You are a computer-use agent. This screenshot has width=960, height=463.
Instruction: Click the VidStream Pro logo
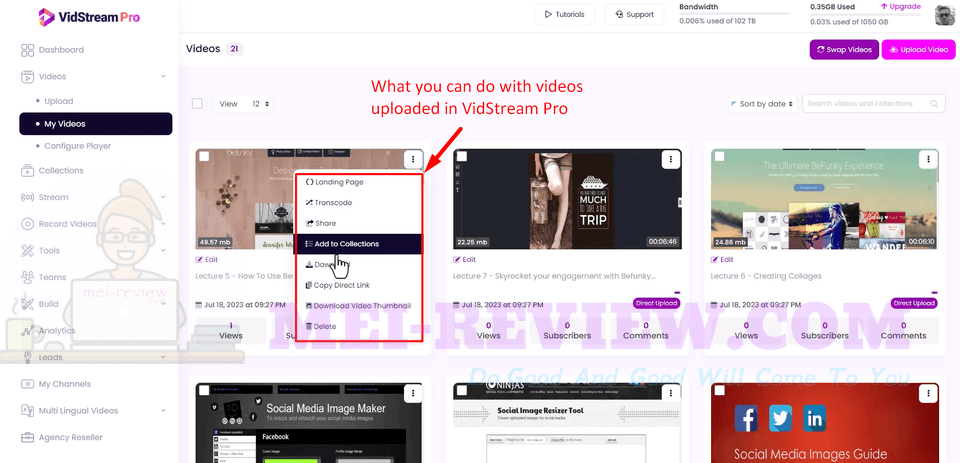(89, 17)
